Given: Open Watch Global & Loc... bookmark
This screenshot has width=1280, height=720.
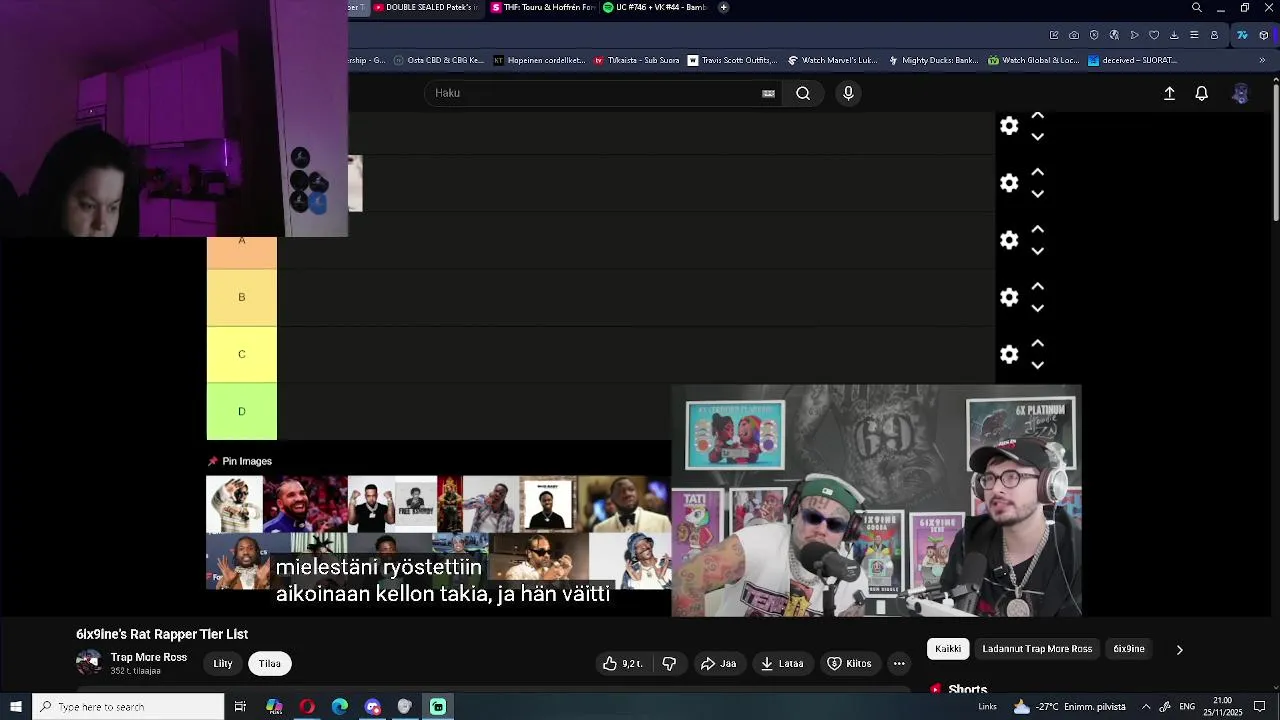Looking at the screenshot, I should pos(1034,60).
